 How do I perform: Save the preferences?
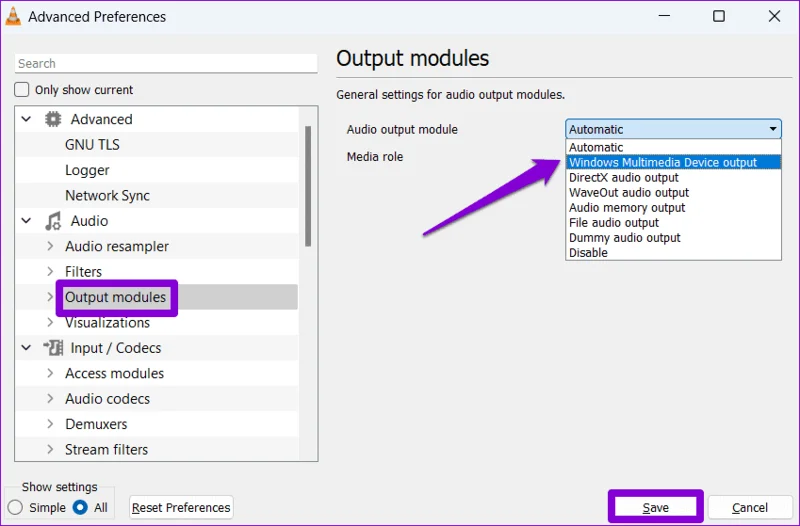tap(656, 507)
